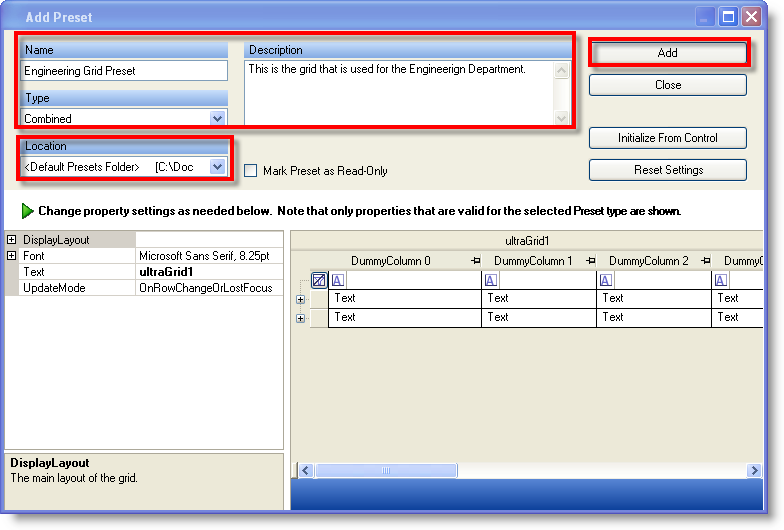784x530 pixels.
Task: Pin DummyColumn 1 using its header pin icon
Action: [x=591, y=261]
